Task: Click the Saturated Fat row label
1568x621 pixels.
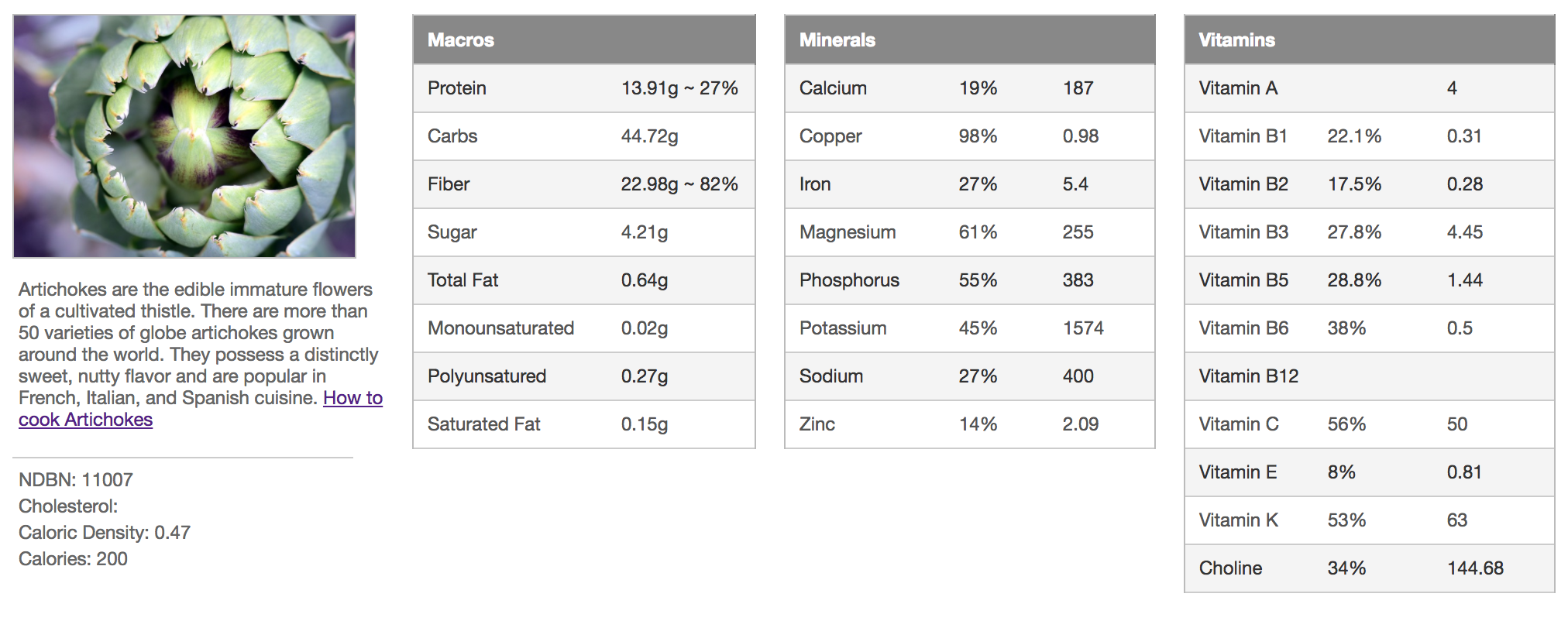Action: [483, 424]
